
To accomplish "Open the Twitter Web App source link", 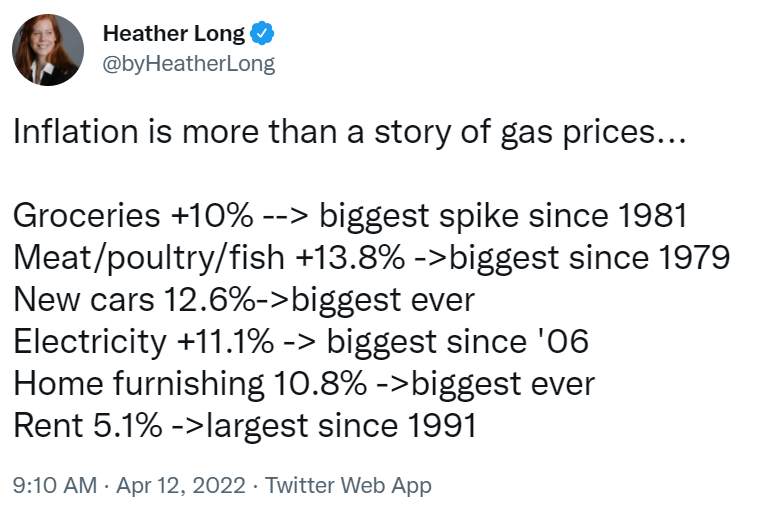I will tap(347, 486).
